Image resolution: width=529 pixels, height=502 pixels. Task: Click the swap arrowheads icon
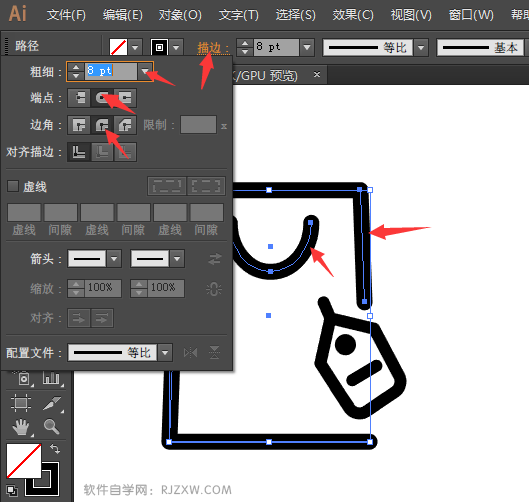[215, 259]
